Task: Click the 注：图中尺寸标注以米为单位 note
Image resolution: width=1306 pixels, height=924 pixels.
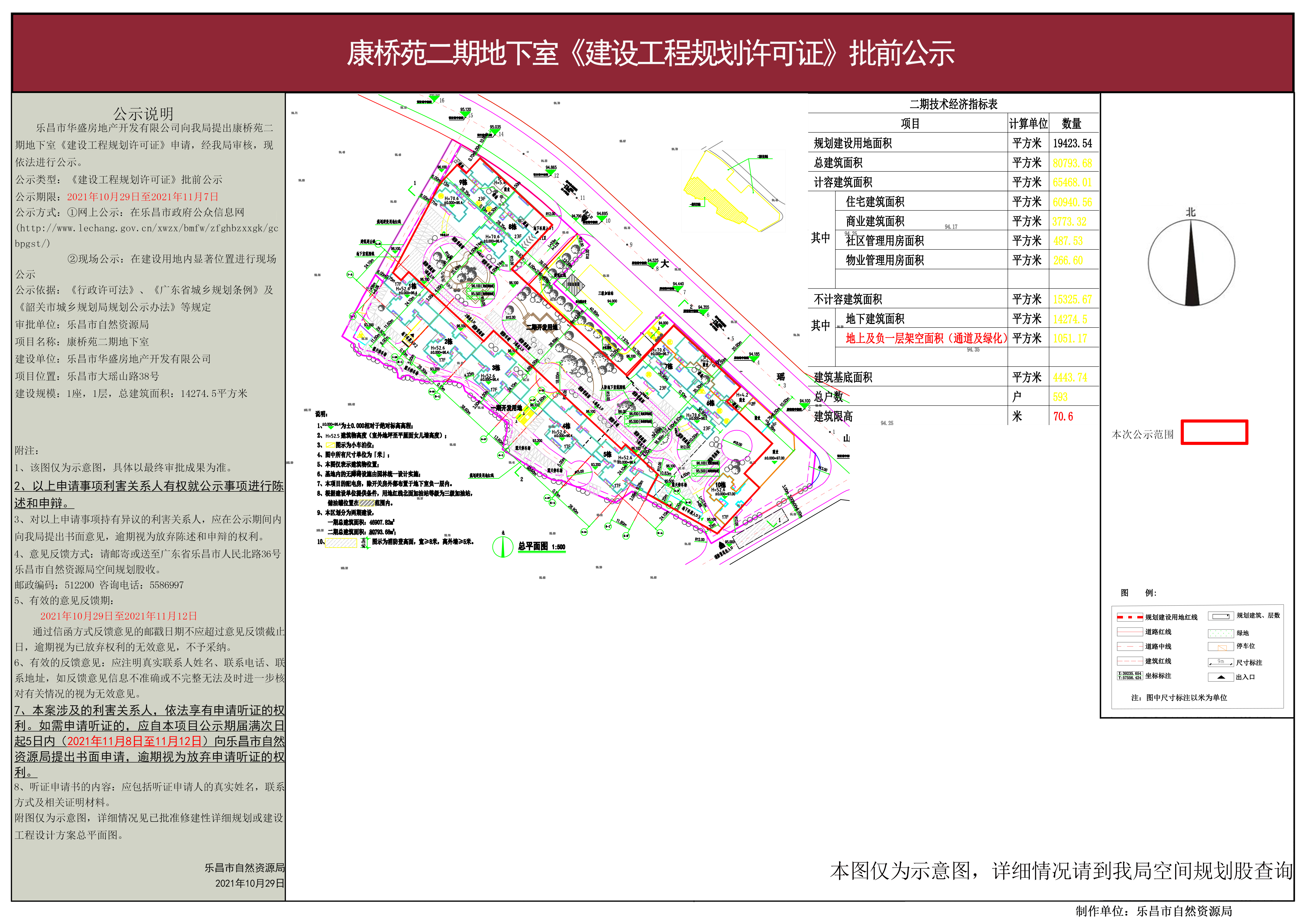Action: [x=1179, y=698]
